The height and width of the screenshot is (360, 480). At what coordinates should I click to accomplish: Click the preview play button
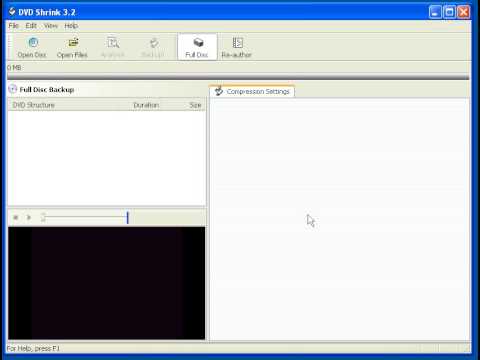pos(29,218)
